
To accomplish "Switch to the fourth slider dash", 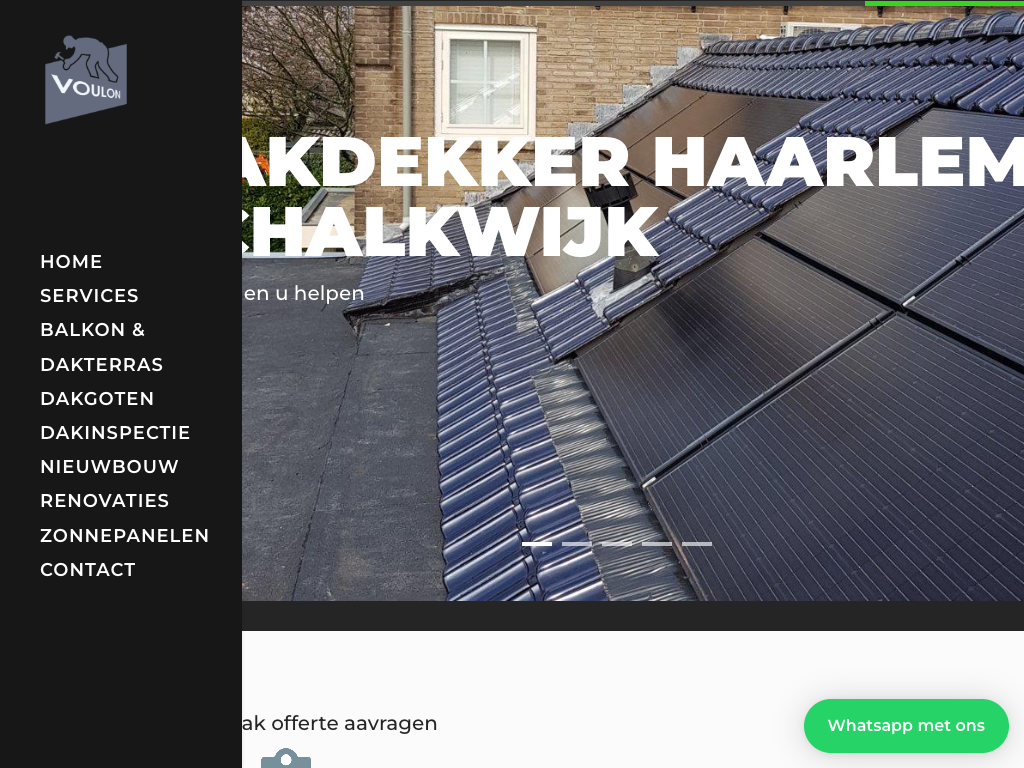I will (x=656, y=543).
